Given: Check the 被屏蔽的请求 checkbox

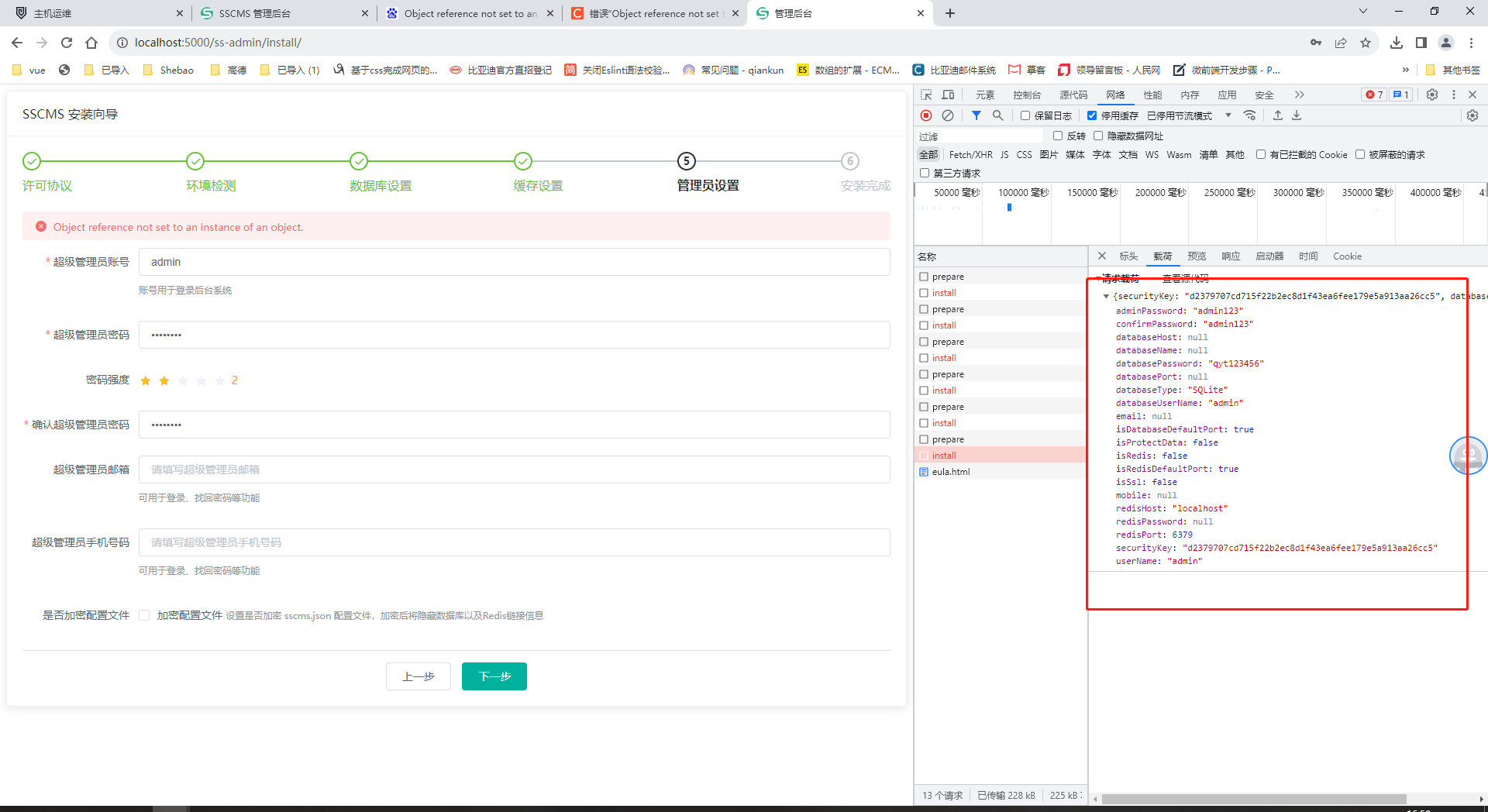Looking at the screenshot, I should (1360, 154).
